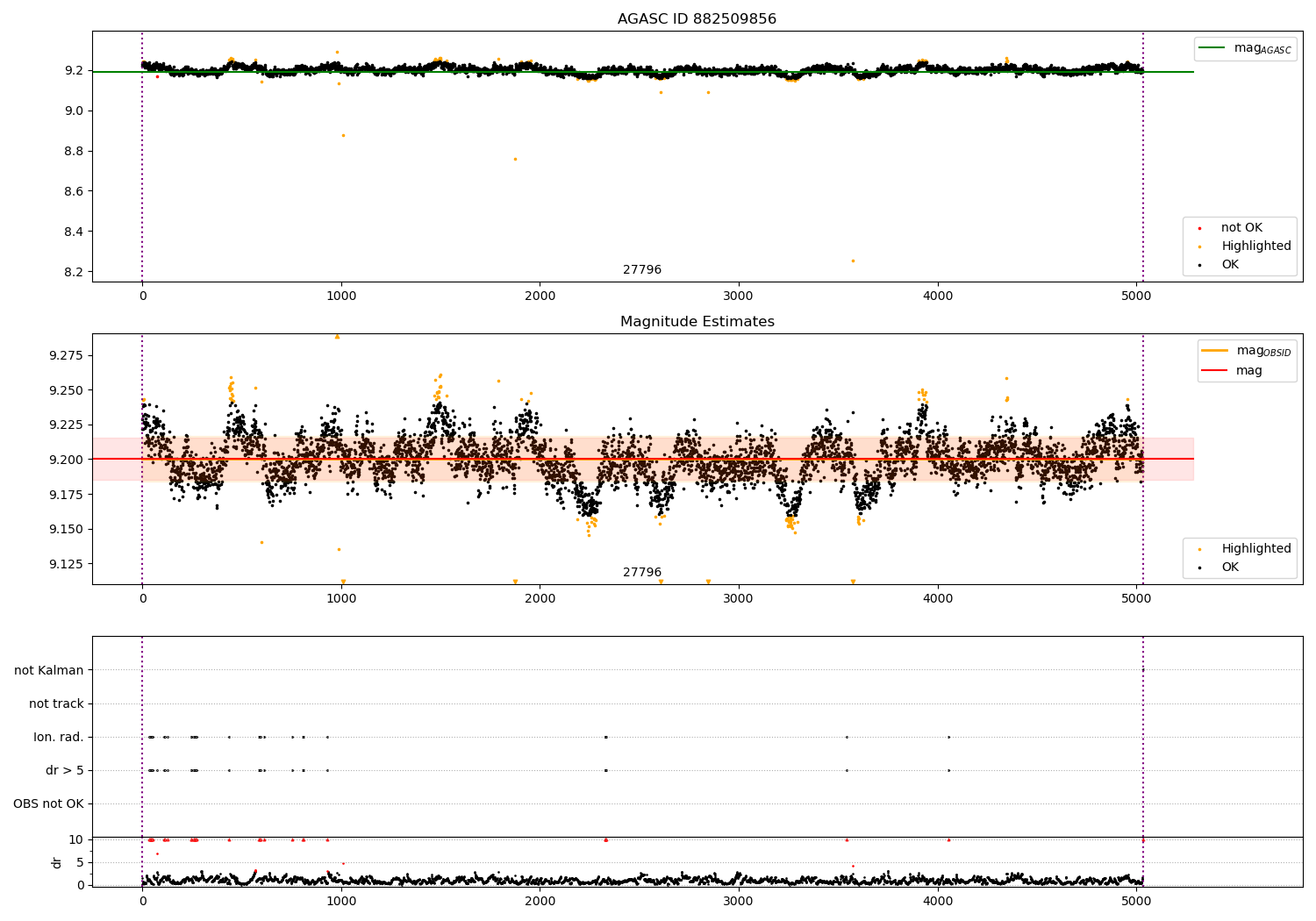Click the 9.250 y-axis tick label
The height and width of the screenshot is (921, 1316).
point(66,390)
